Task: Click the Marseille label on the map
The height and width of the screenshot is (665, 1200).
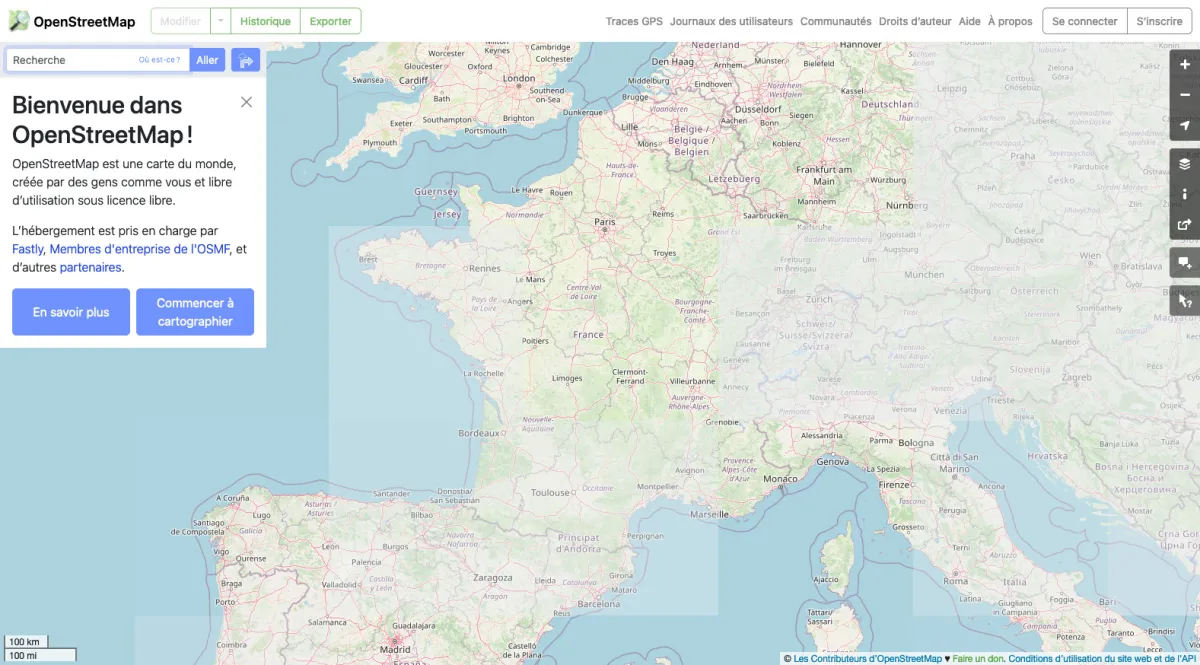Action: click(x=709, y=514)
